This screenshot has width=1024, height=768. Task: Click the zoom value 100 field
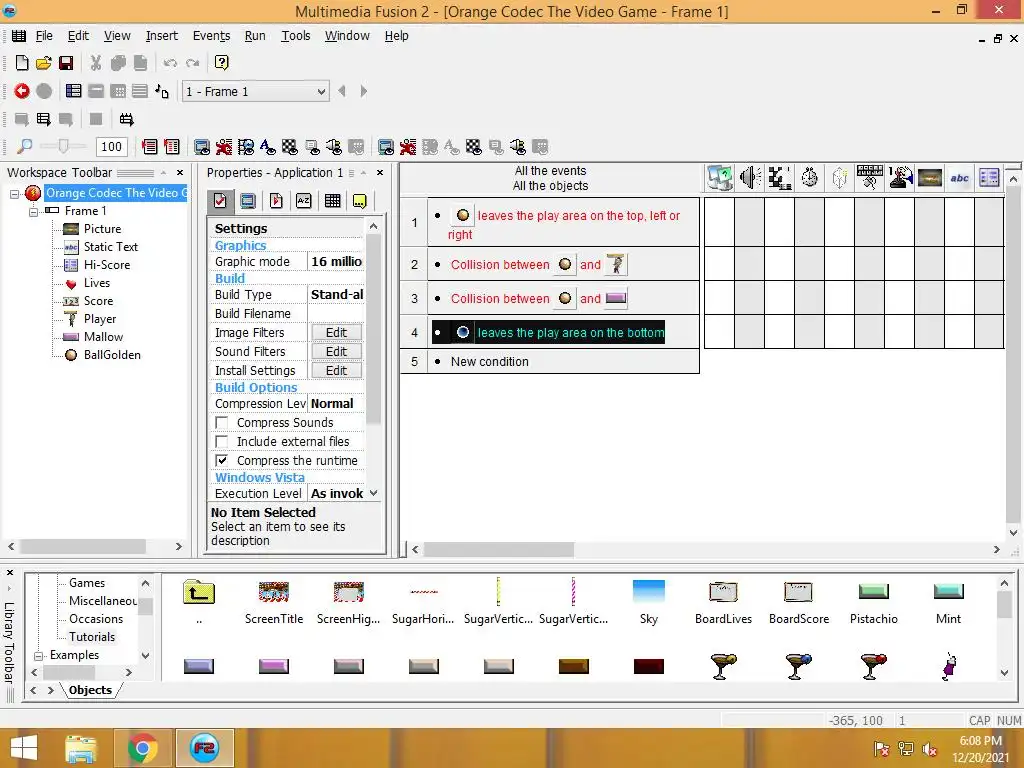pyautogui.click(x=111, y=147)
